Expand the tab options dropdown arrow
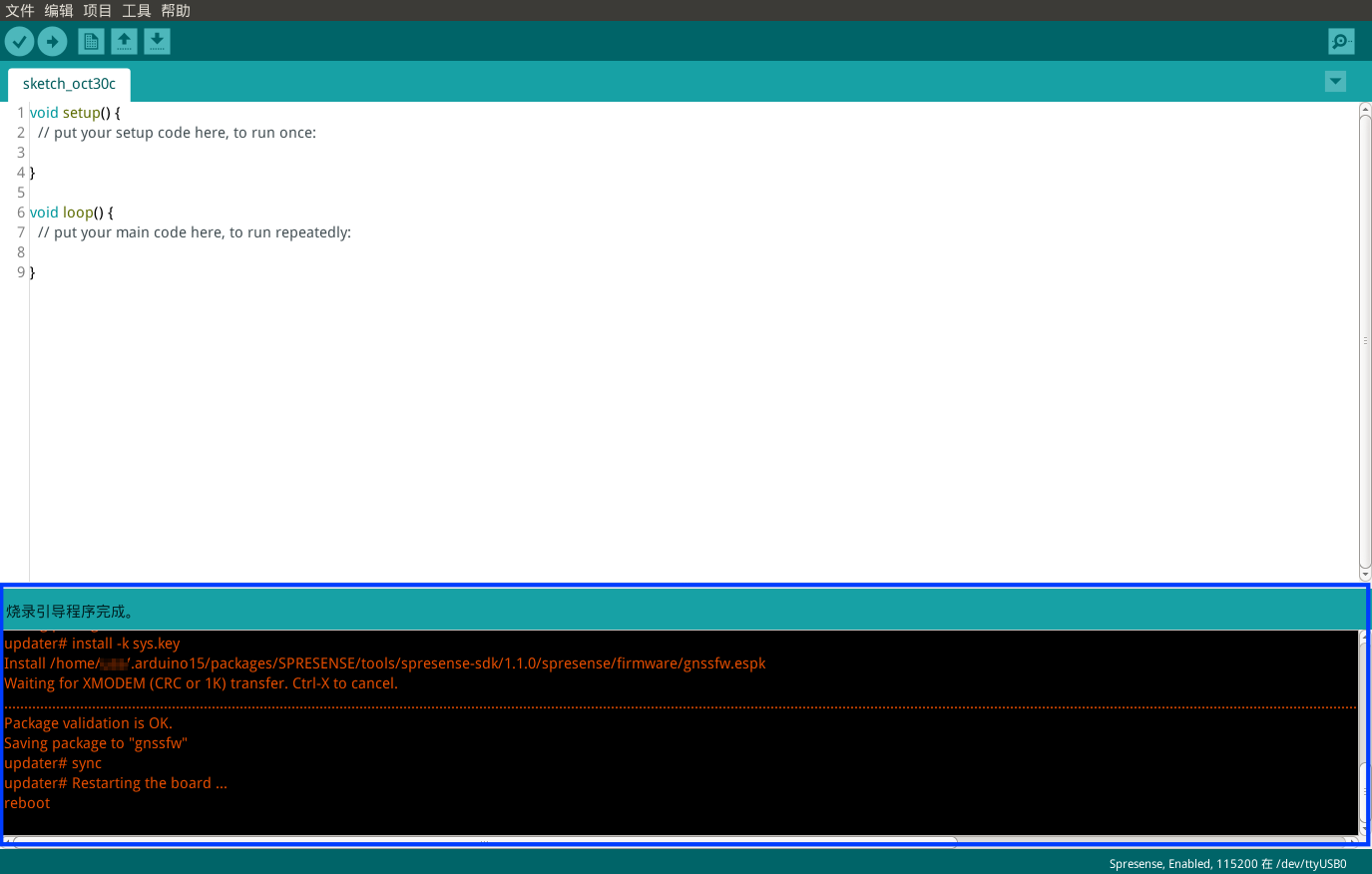Screen dimensions: 1372x874 pyautogui.click(x=1335, y=82)
